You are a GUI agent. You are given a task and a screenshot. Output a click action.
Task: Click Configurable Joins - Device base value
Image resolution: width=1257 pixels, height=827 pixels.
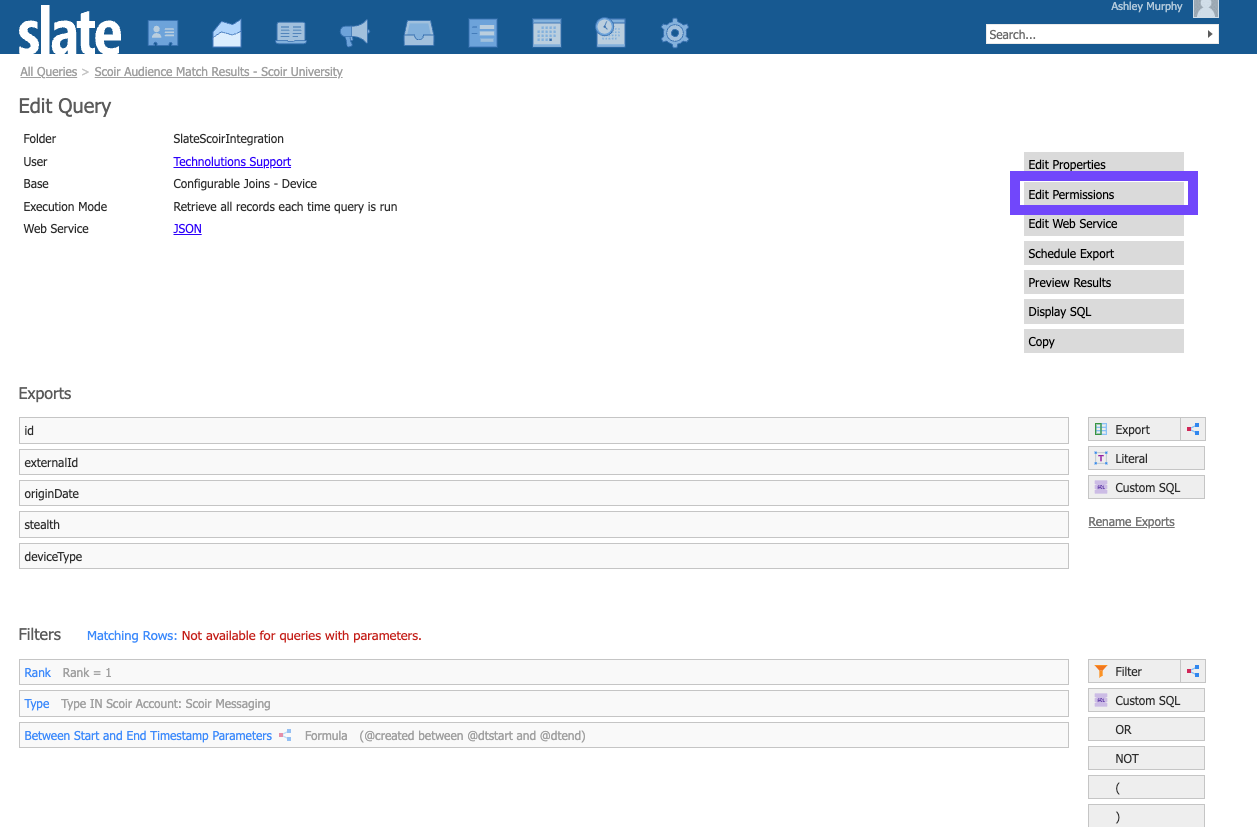245,184
